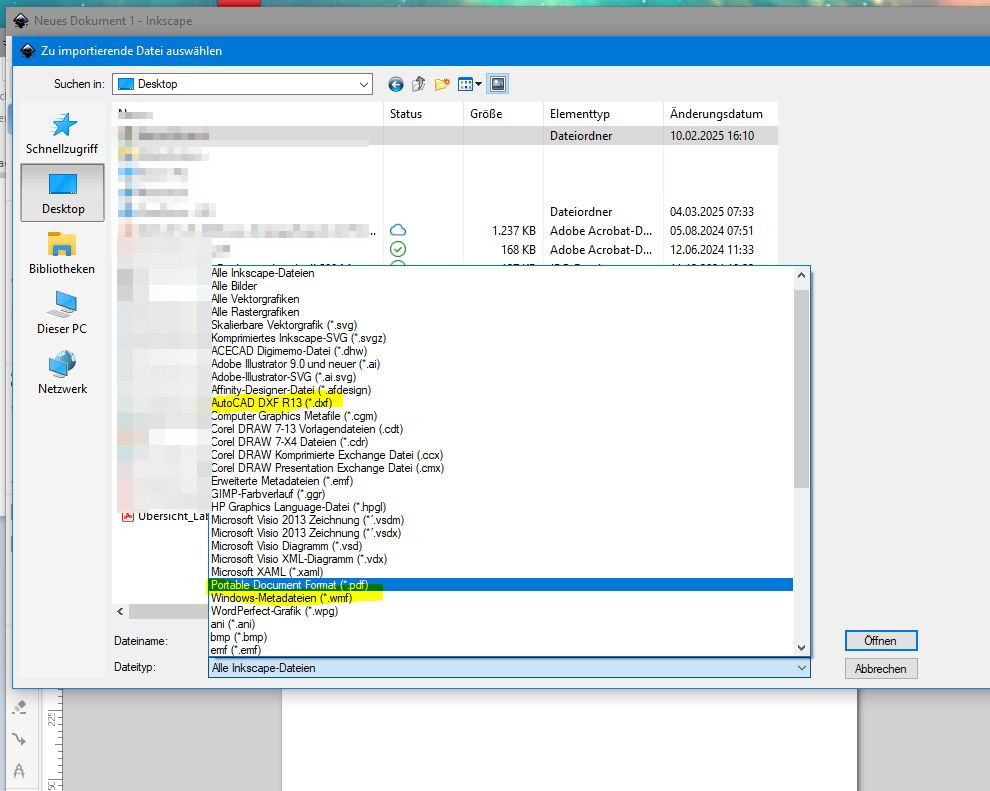This screenshot has width=990, height=791.
Task: Click the file list horizontal scroll-left arrow
Action: (120, 611)
